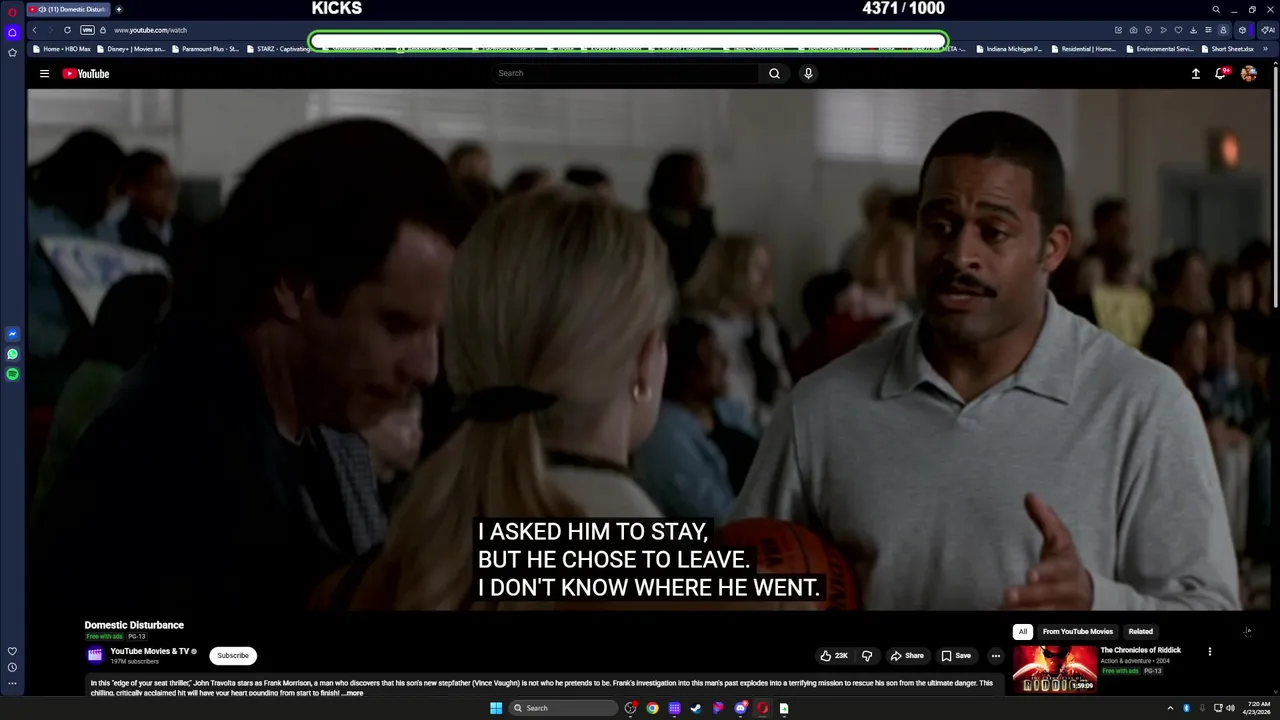
Task: Open Windows Start button
Action: coord(496,708)
